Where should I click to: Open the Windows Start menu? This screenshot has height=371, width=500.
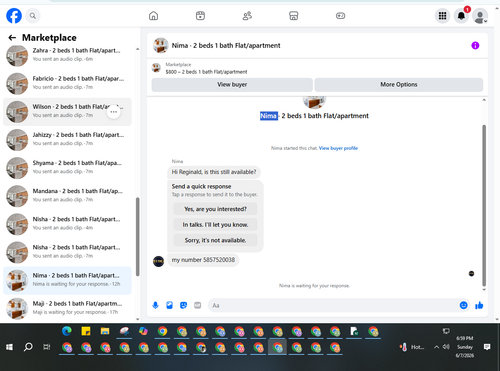pos(9,347)
